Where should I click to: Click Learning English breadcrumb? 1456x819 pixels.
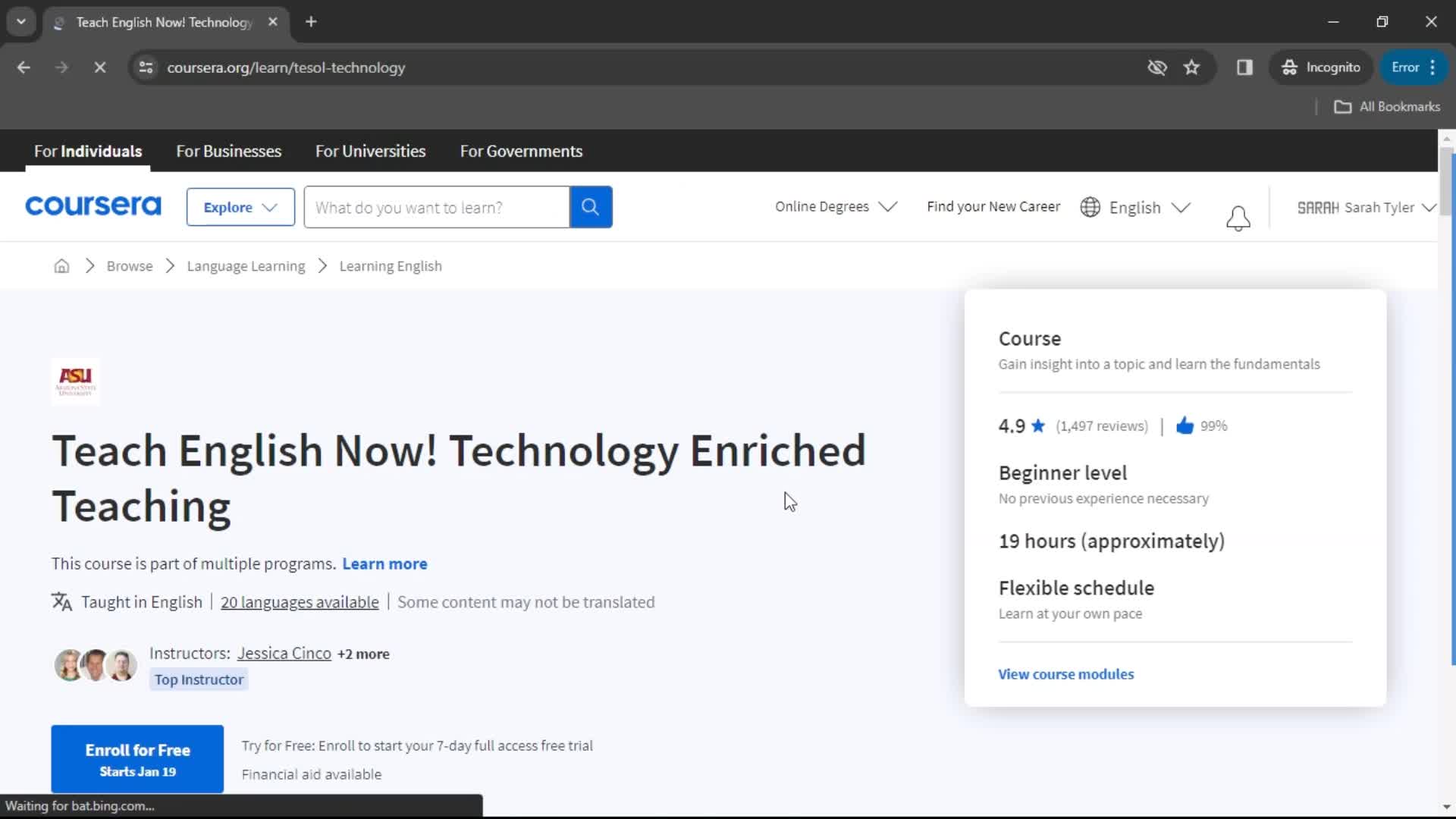391,266
